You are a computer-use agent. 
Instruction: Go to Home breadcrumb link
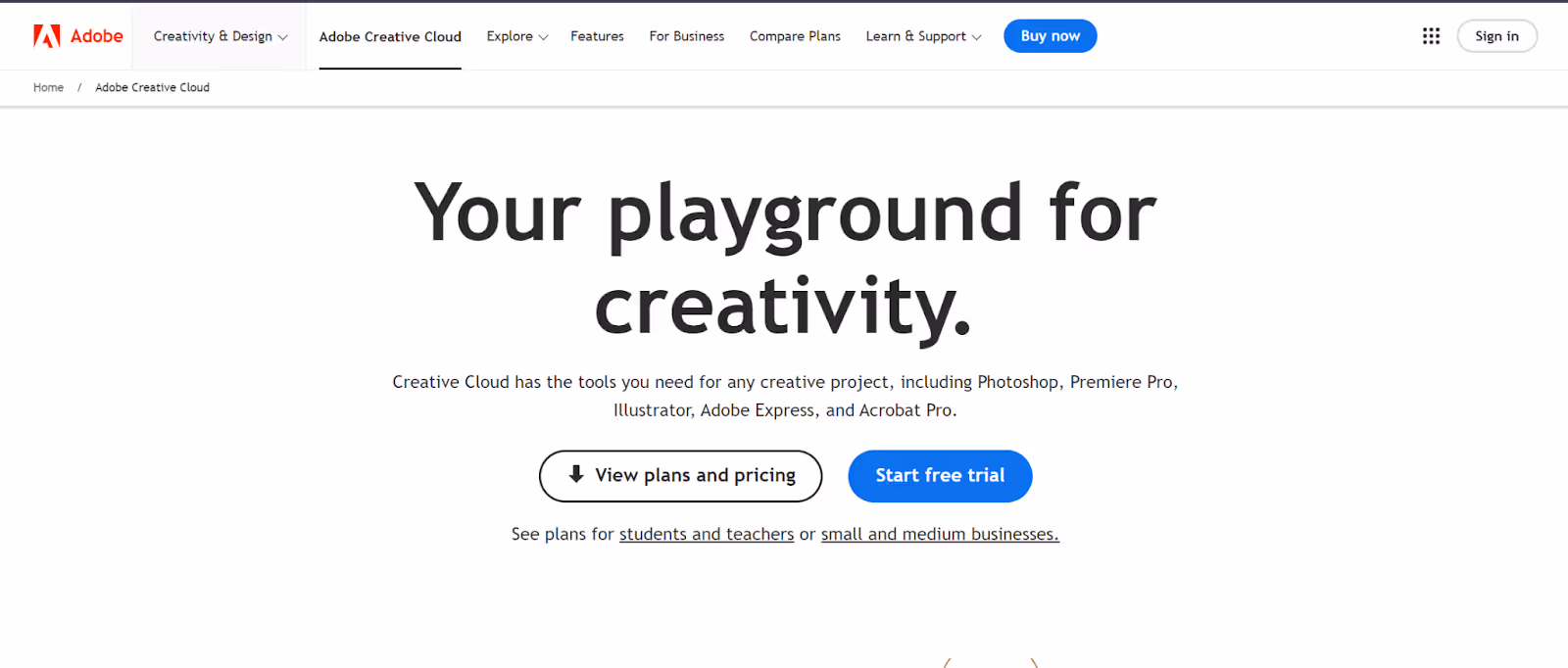(x=48, y=87)
